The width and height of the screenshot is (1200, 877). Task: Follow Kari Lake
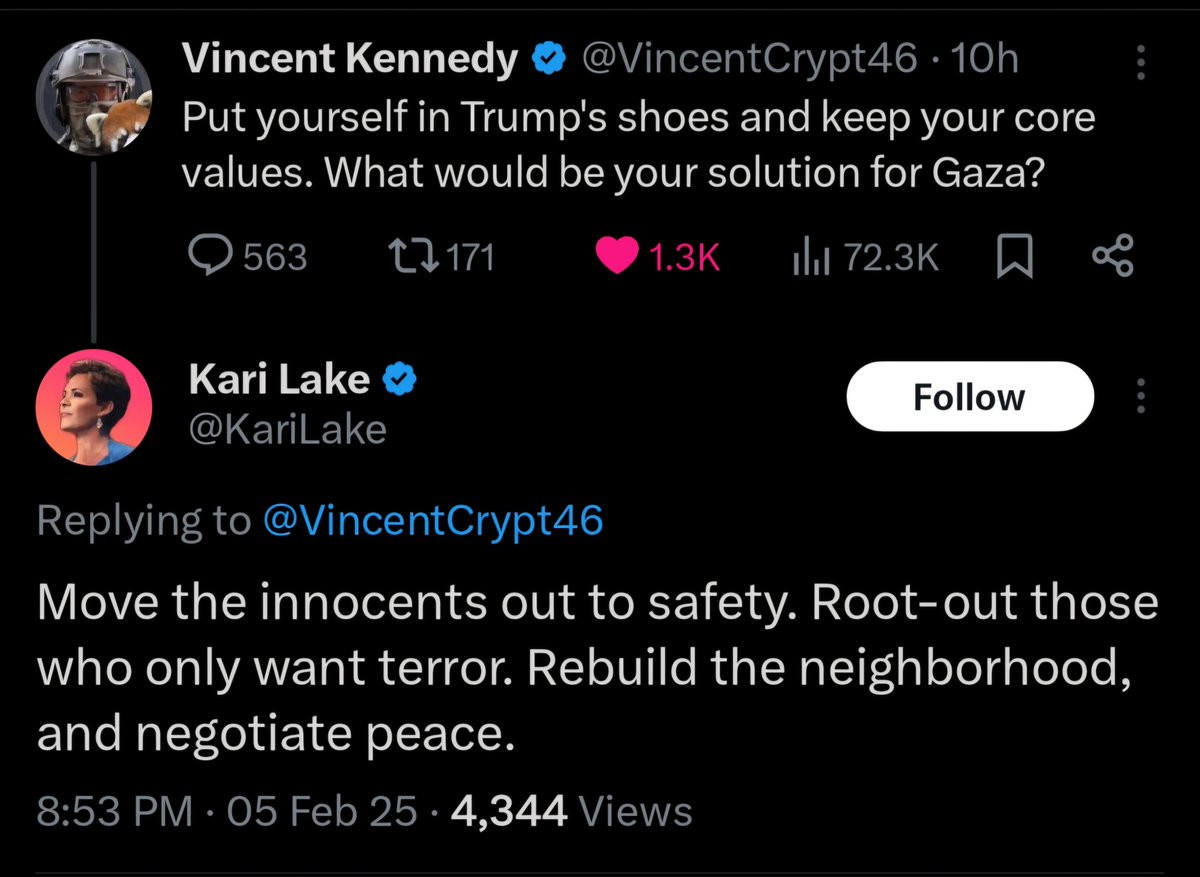[x=969, y=397]
